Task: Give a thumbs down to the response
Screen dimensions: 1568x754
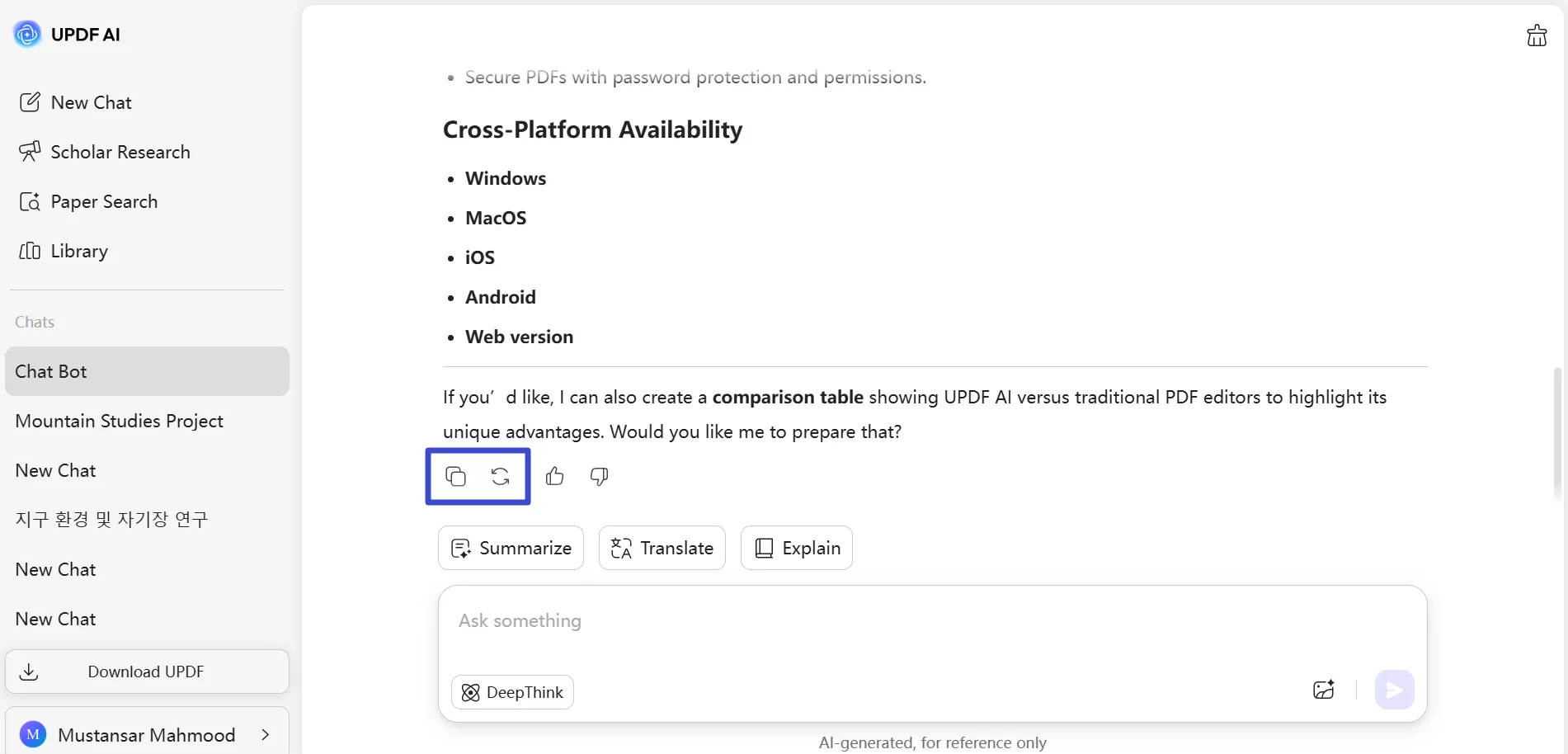Action: click(x=599, y=476)
